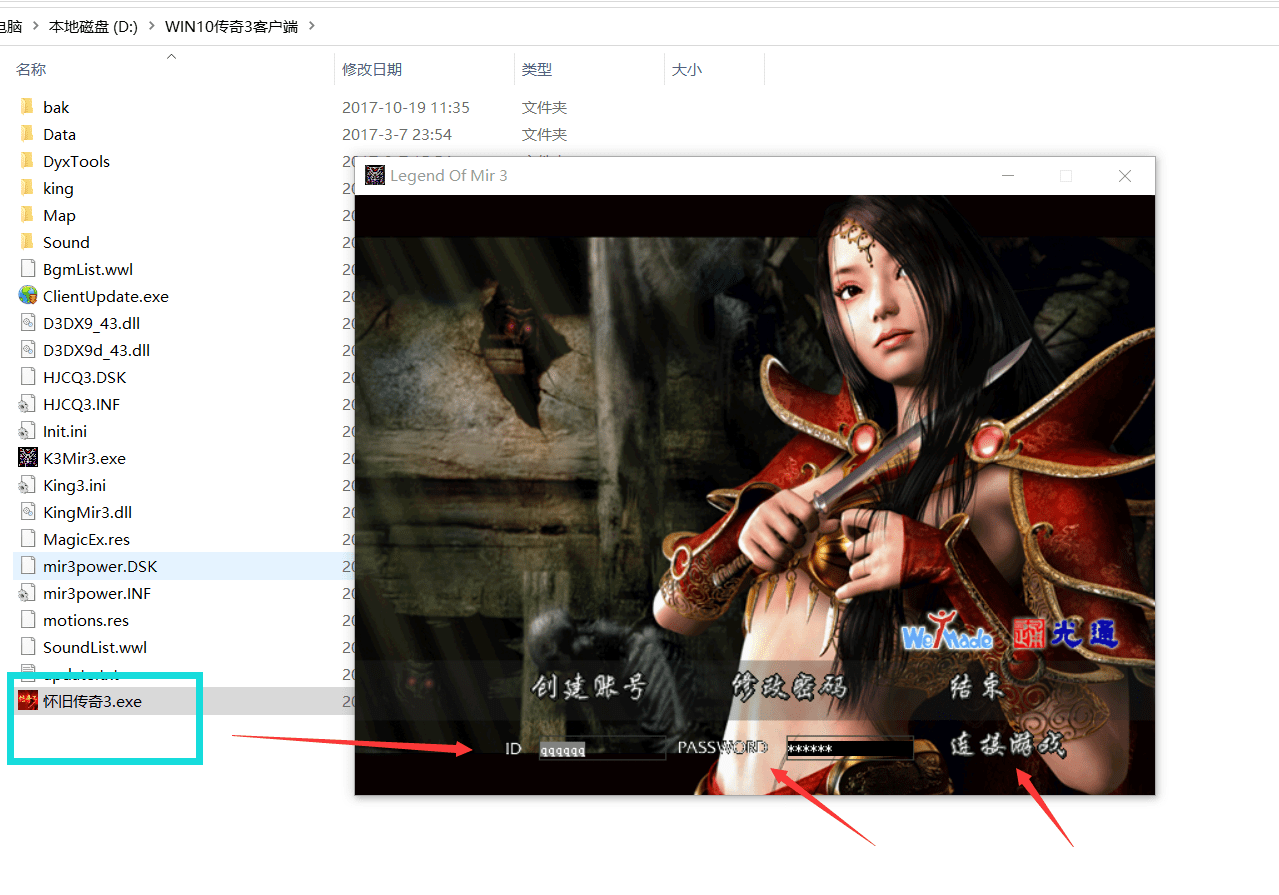The height and width of the screenshot is (895, 1279).
Task: Click the Data folder date 2017-3-7 23:54
Action: [397, 134]
